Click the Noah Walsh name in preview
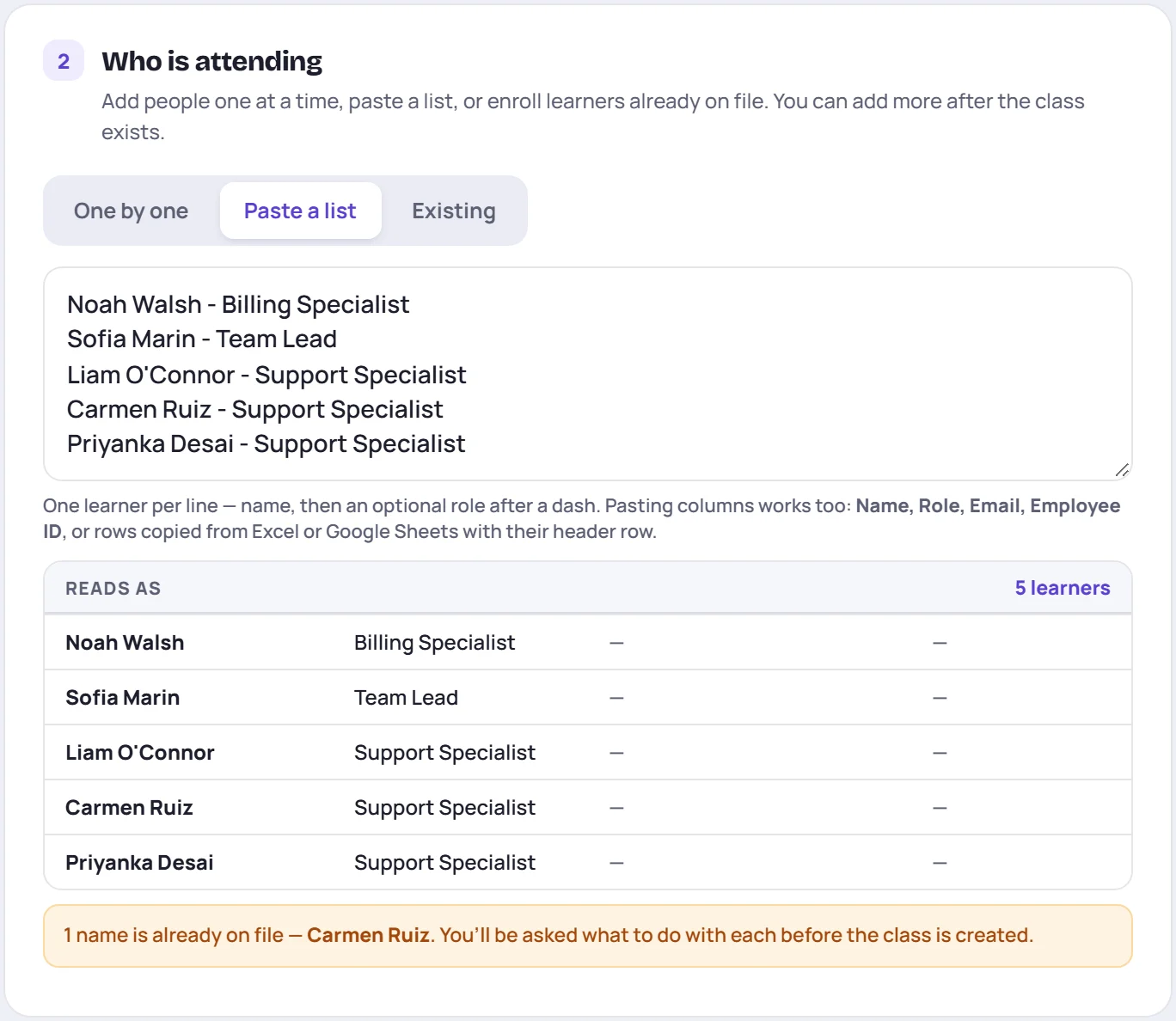 coord(125,643)
